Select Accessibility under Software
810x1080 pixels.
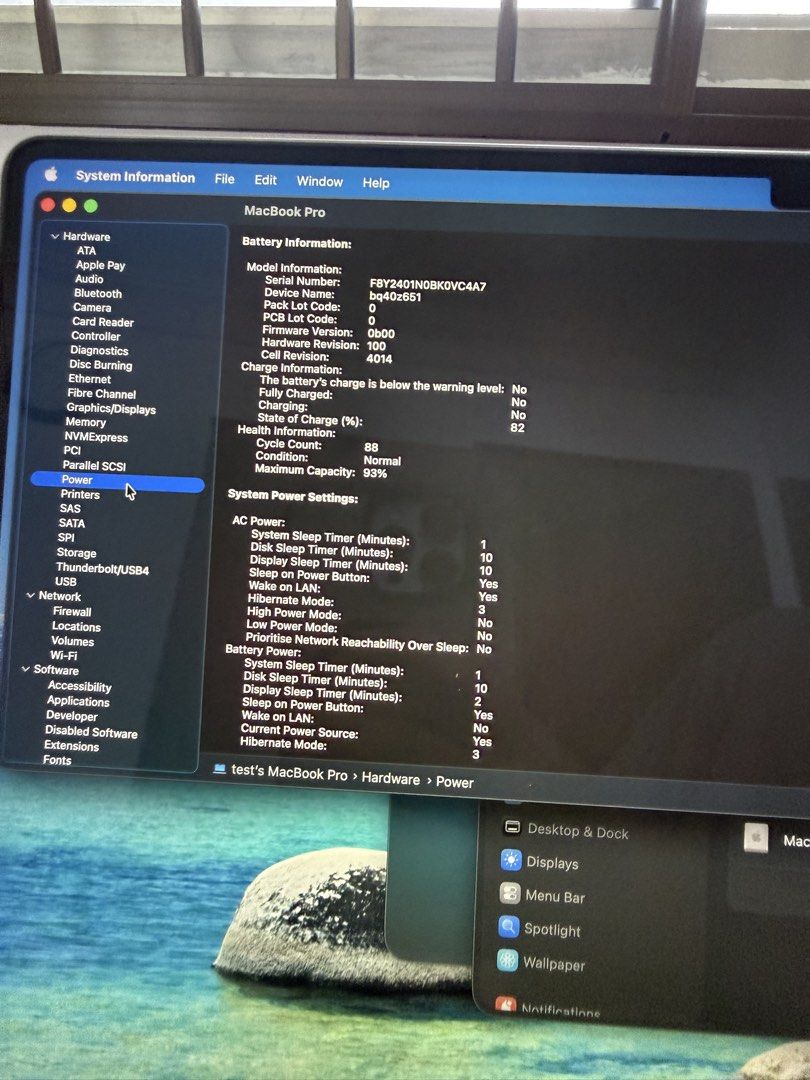coord(79,687)
